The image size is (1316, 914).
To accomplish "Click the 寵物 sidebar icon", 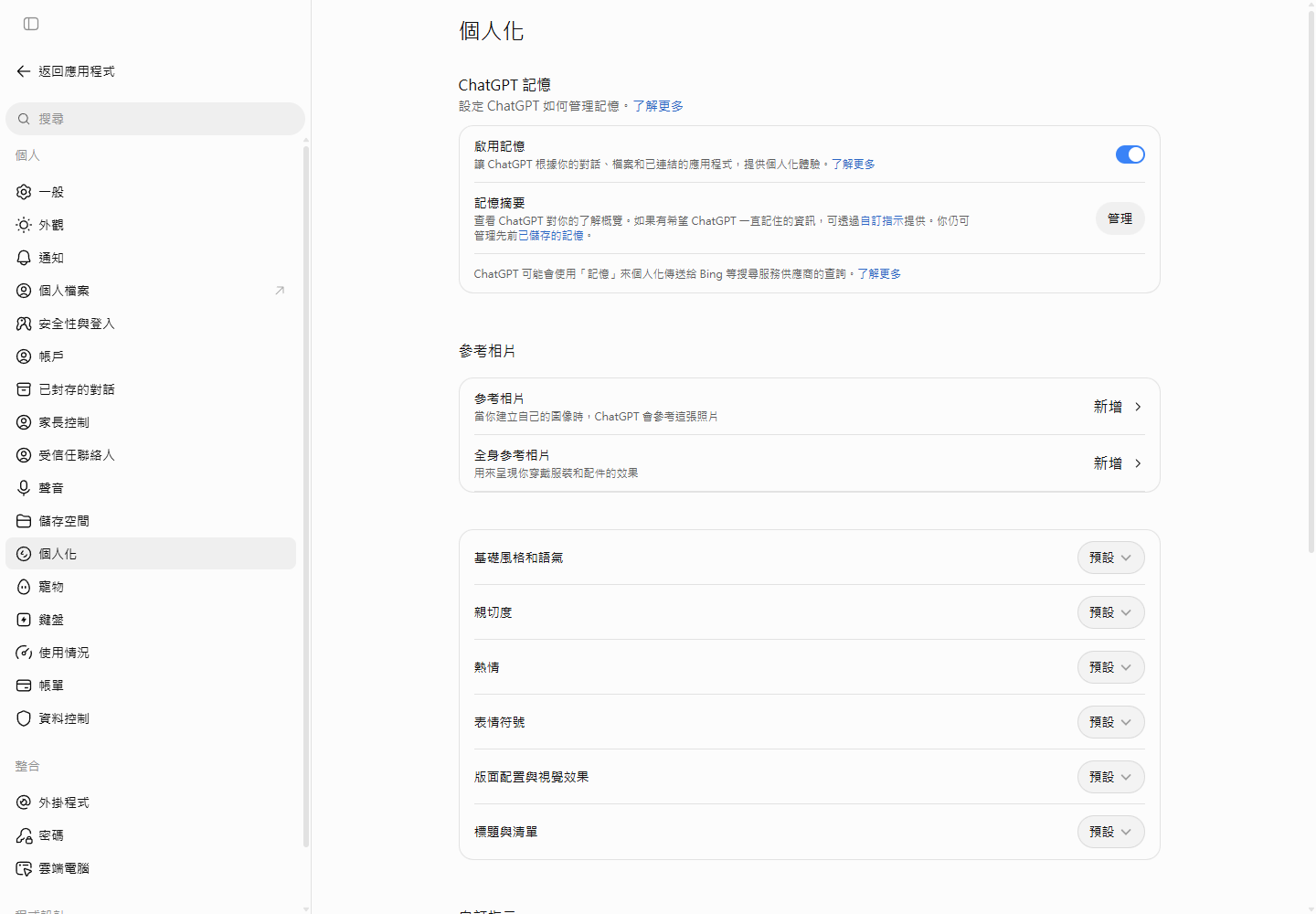I will click(x=24, y=587).
